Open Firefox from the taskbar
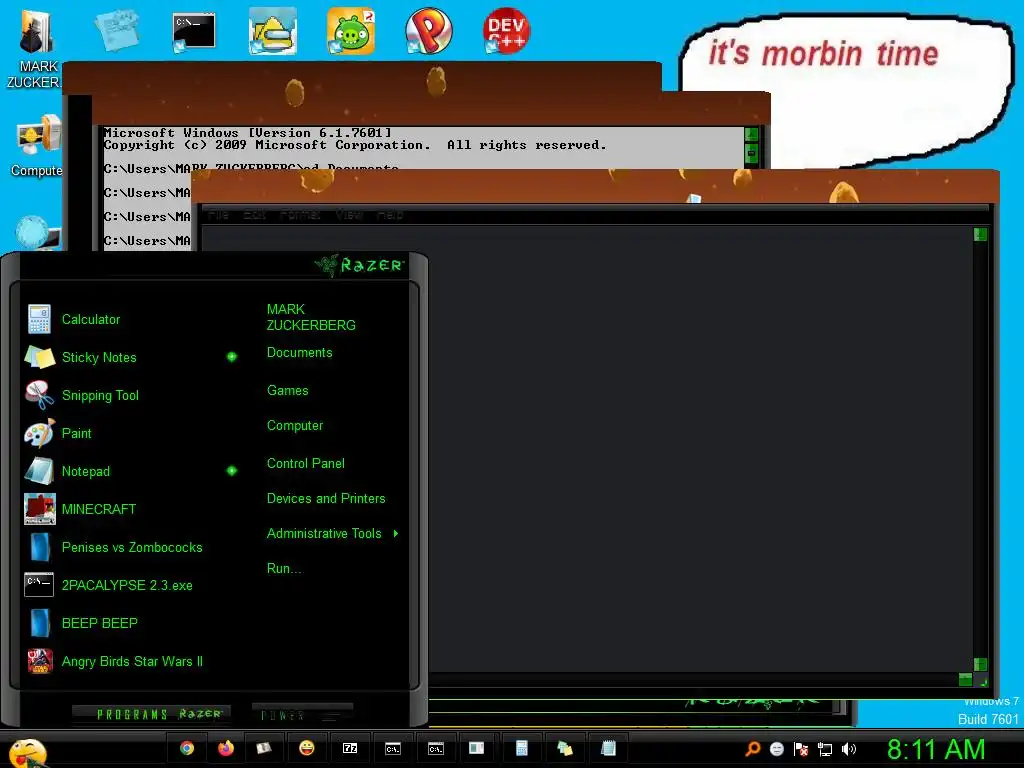1024x768 pixels. click(x=226, y=748)
